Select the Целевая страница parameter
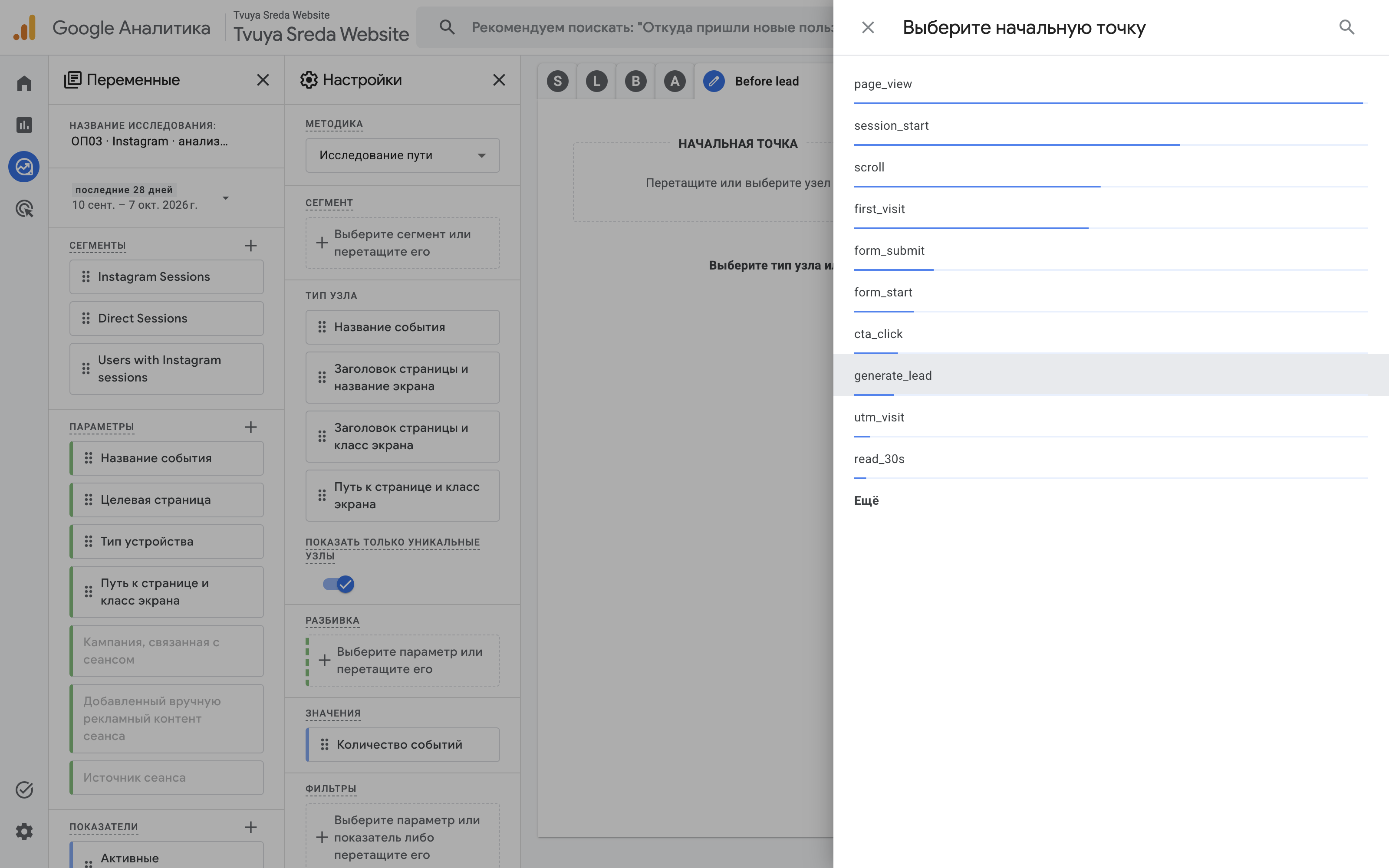The image size is (1389, 868). (166, 500)
